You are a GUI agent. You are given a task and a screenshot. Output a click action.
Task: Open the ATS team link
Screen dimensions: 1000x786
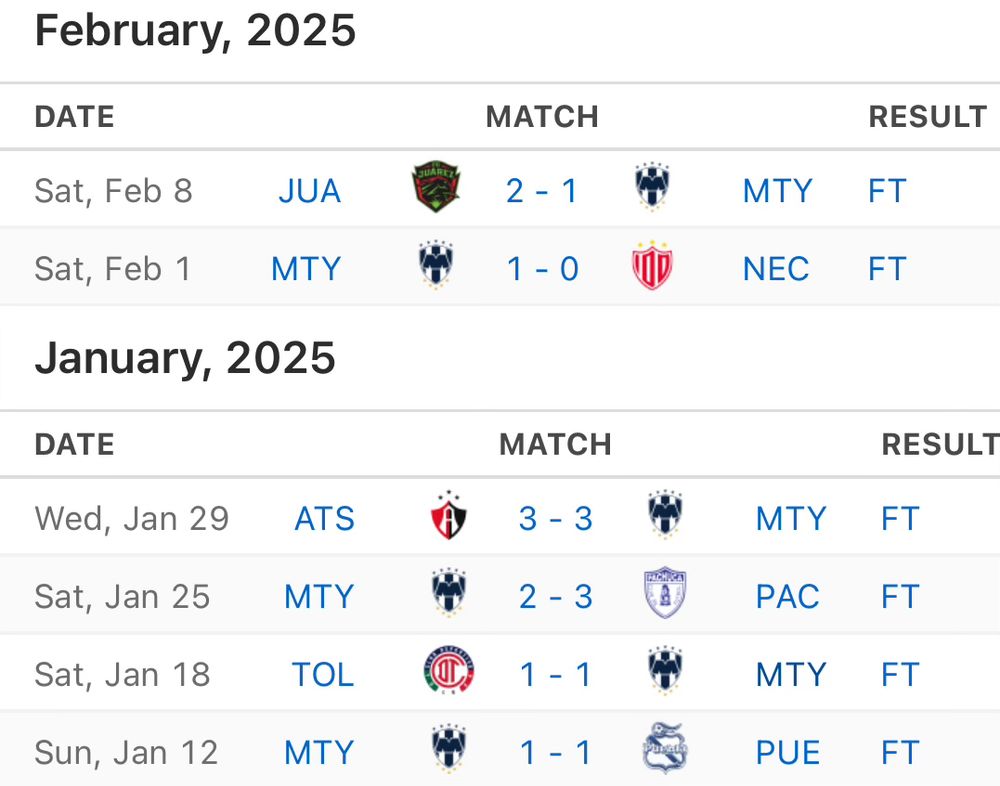[x=324, y=518]
